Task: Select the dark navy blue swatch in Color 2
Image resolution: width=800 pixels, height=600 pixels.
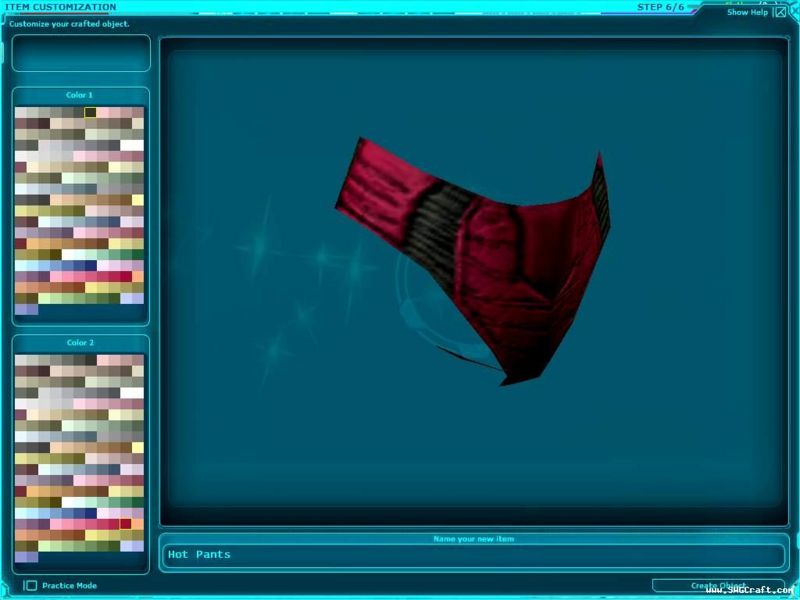Action: (90, 513)
